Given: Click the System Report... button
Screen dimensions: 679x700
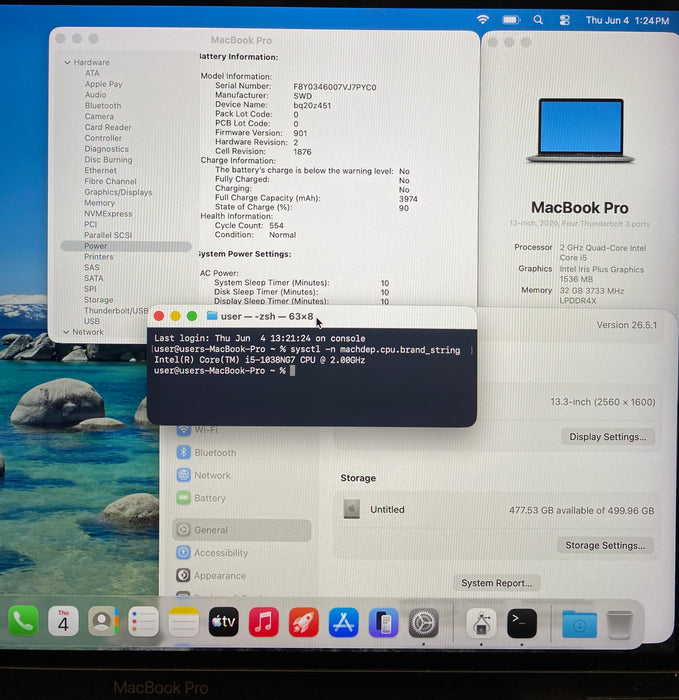Looking at the screenshot, I should 496,583.
